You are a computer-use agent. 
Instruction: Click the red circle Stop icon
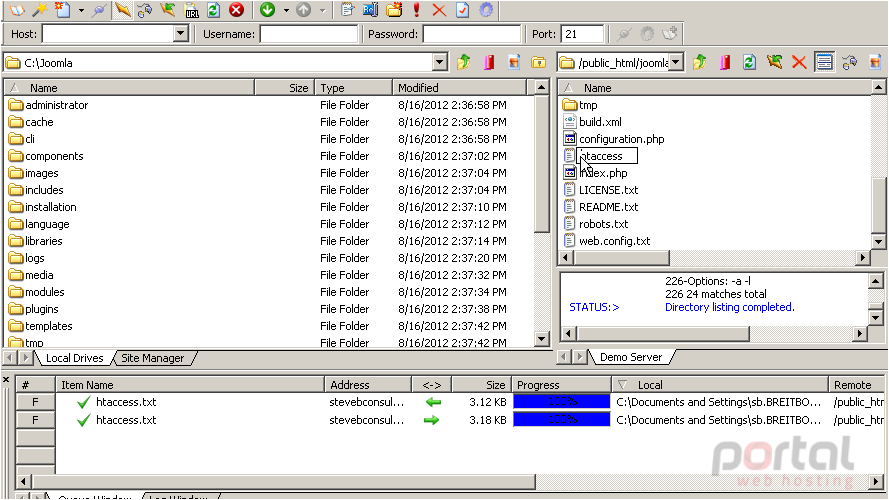point(236,10)
